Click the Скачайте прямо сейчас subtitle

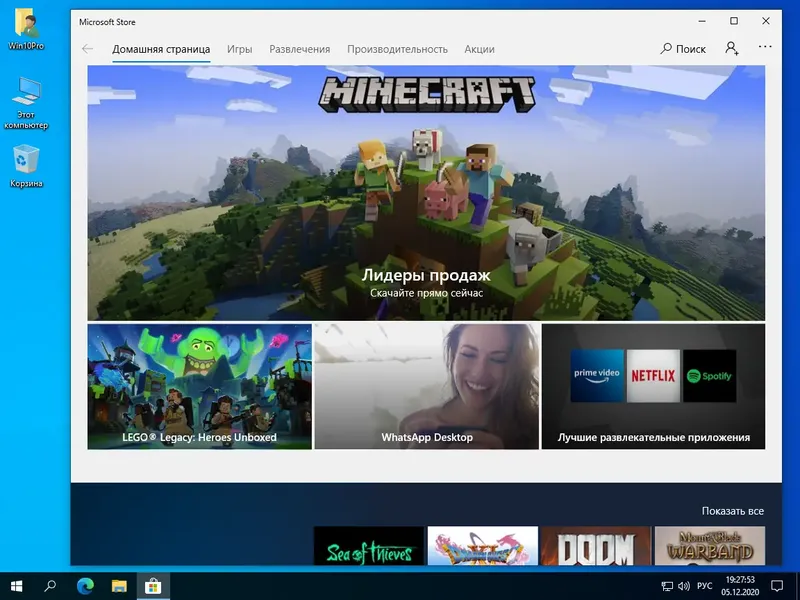(427, 293)
